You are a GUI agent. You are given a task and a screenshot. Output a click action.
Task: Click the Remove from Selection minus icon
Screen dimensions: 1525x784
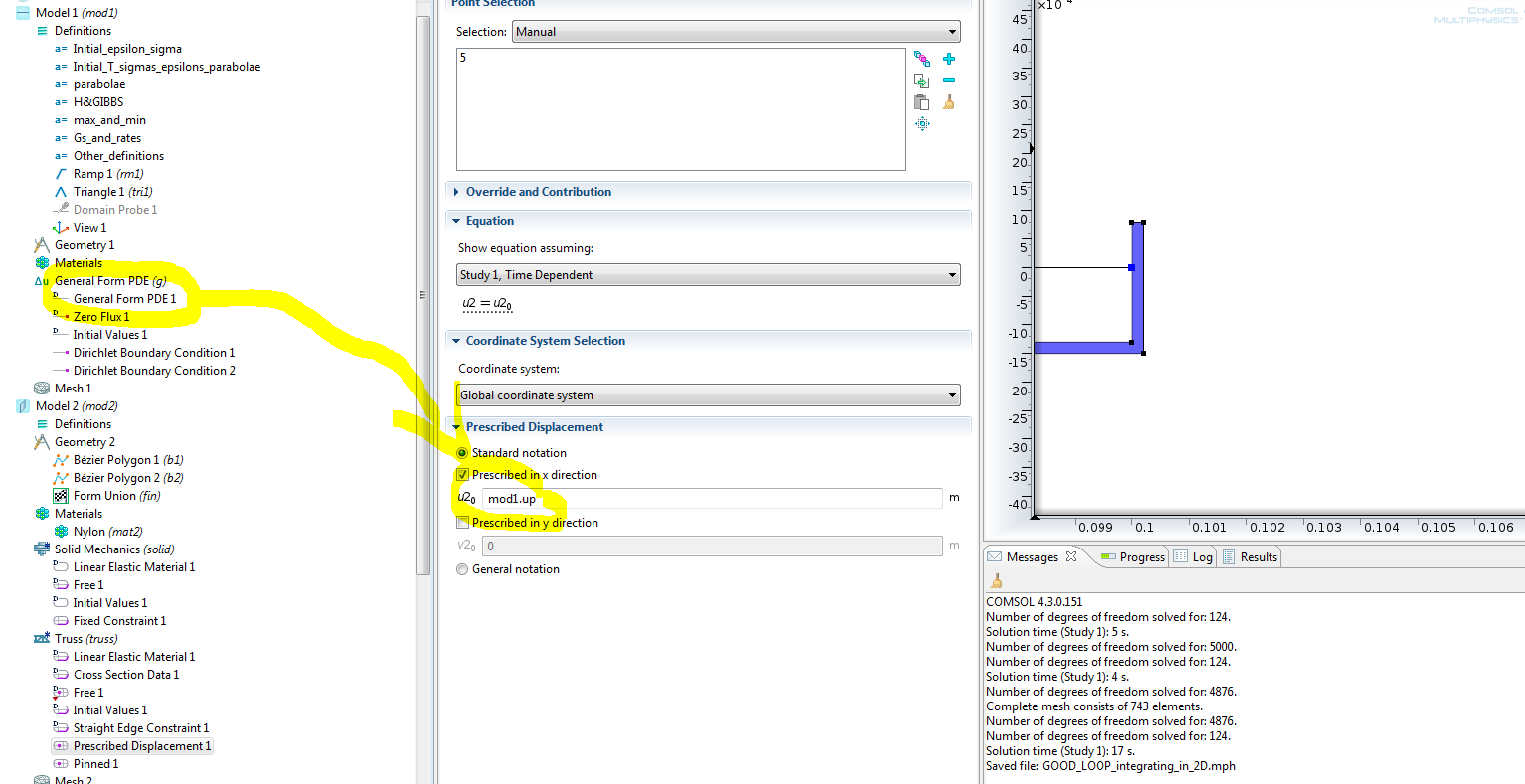coord(949,80)
